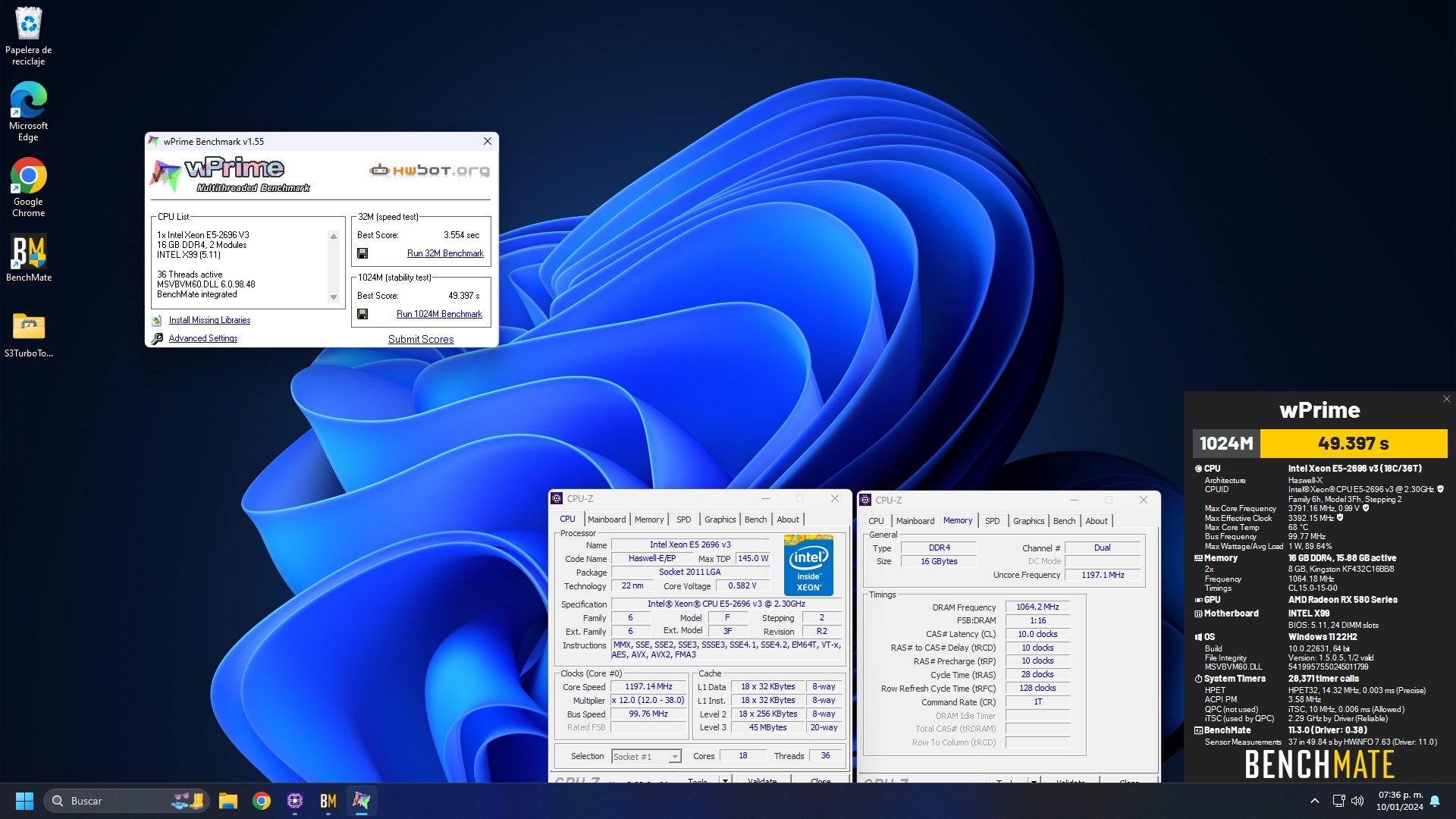1456x819 pixels.
Task: Select the S3TurboTo... folder on the desktop
Action: pyautogui.click(x=29, y=334)
